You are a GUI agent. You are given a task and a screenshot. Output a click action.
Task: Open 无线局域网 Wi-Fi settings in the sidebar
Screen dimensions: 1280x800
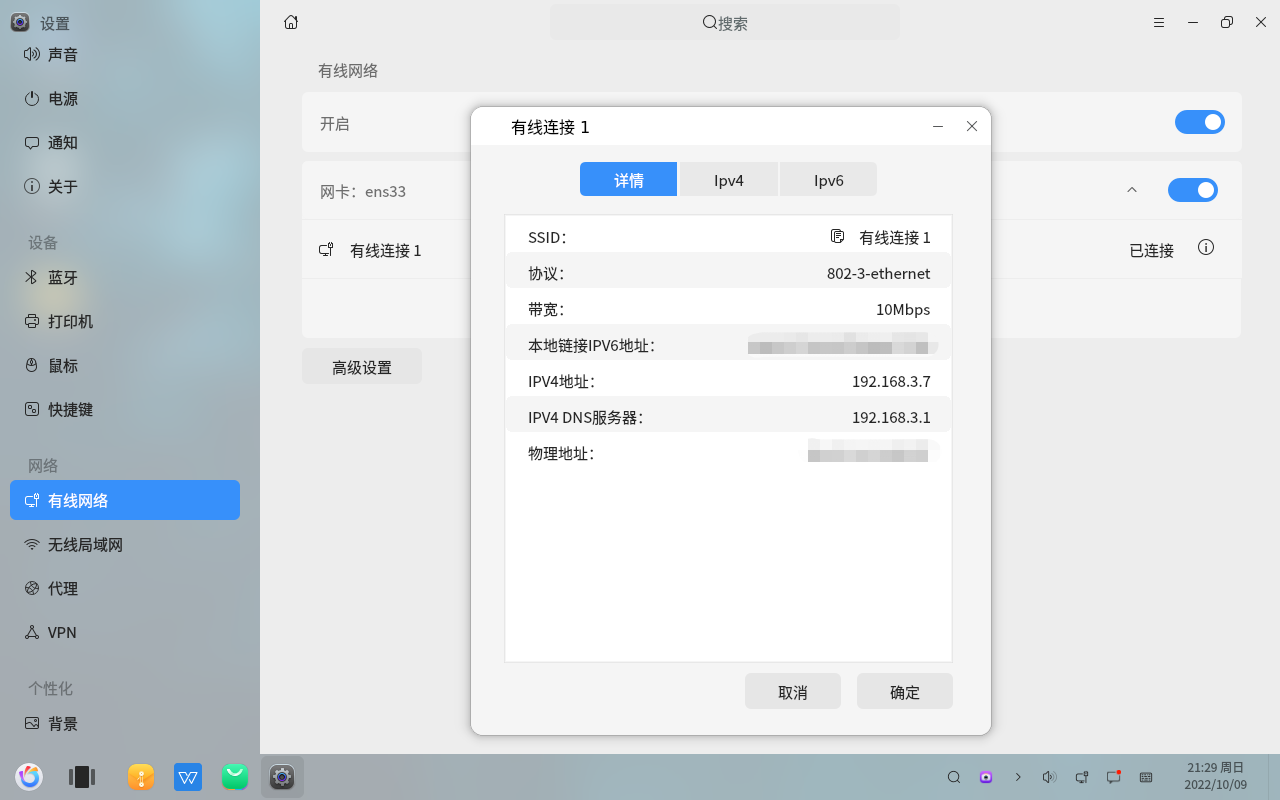[125, 544]
